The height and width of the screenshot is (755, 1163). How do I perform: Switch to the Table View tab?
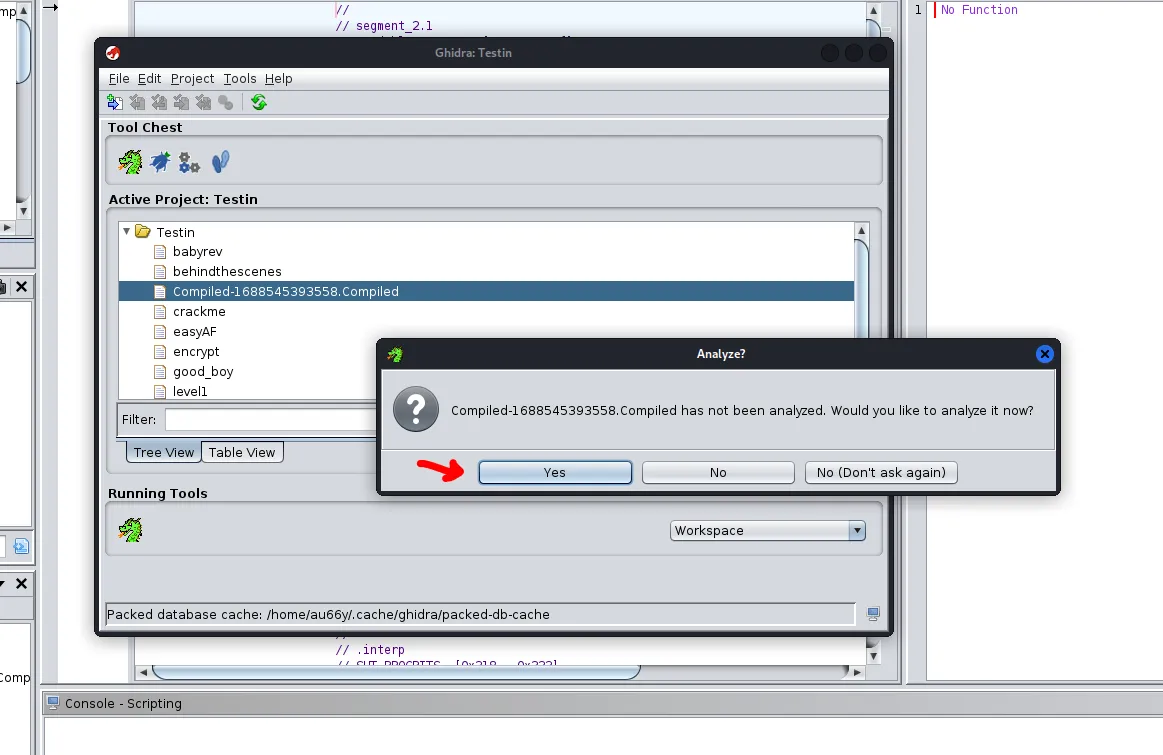tap(242, 453)
